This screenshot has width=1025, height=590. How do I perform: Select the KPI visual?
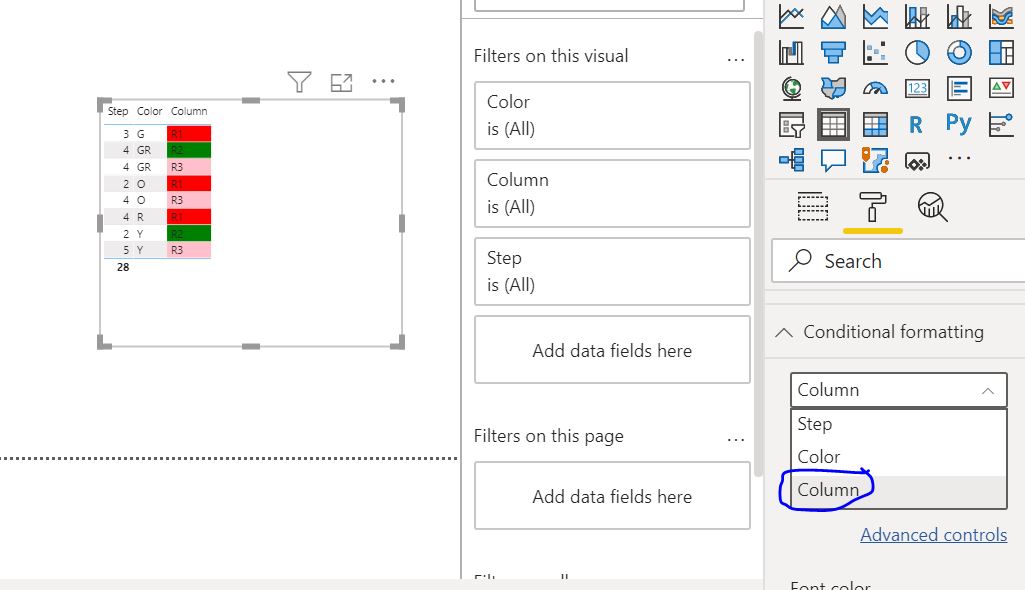[x=1001, y=88]
